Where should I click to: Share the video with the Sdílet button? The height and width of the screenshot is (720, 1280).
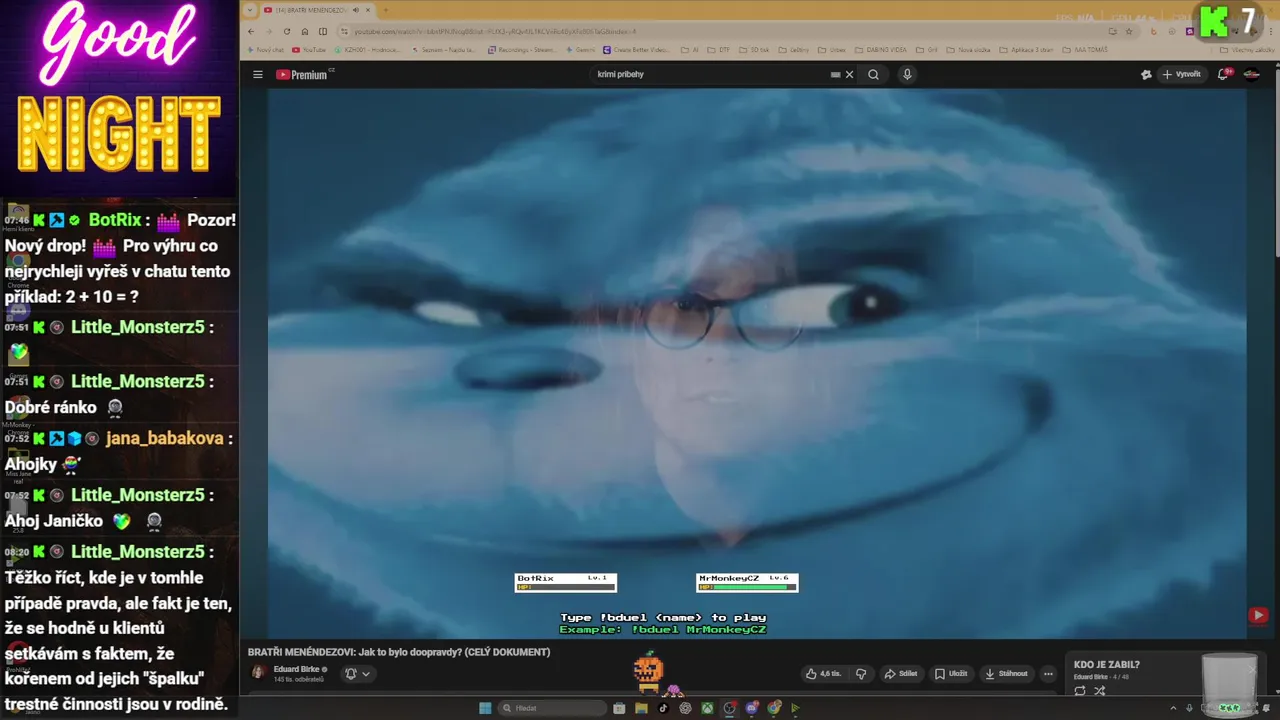click(x=901, y=674)
